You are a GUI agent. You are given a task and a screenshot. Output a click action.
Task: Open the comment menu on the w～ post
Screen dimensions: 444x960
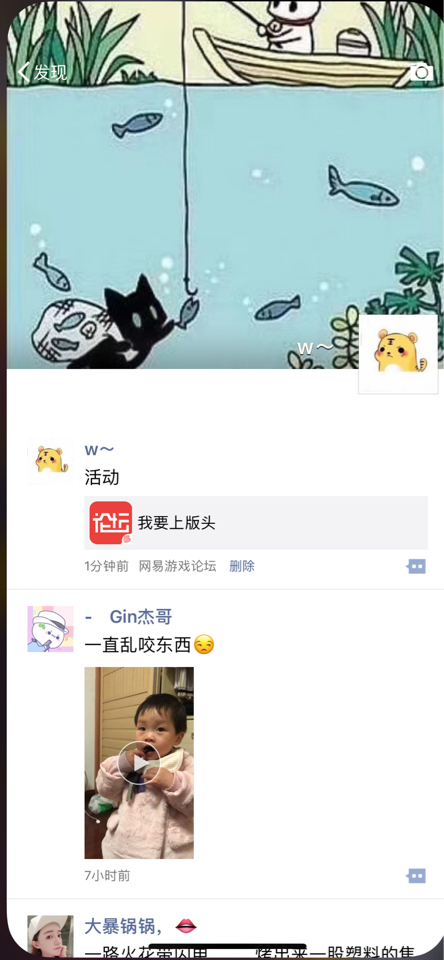click(416, 566)
